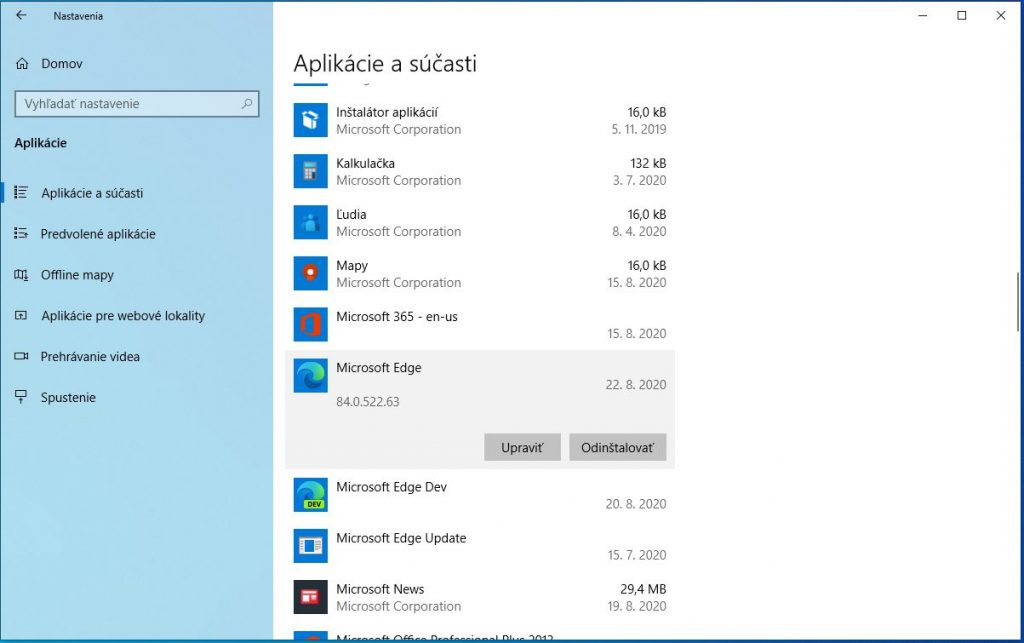Click the Microsoft Edge Update icon

click(310, 546)
